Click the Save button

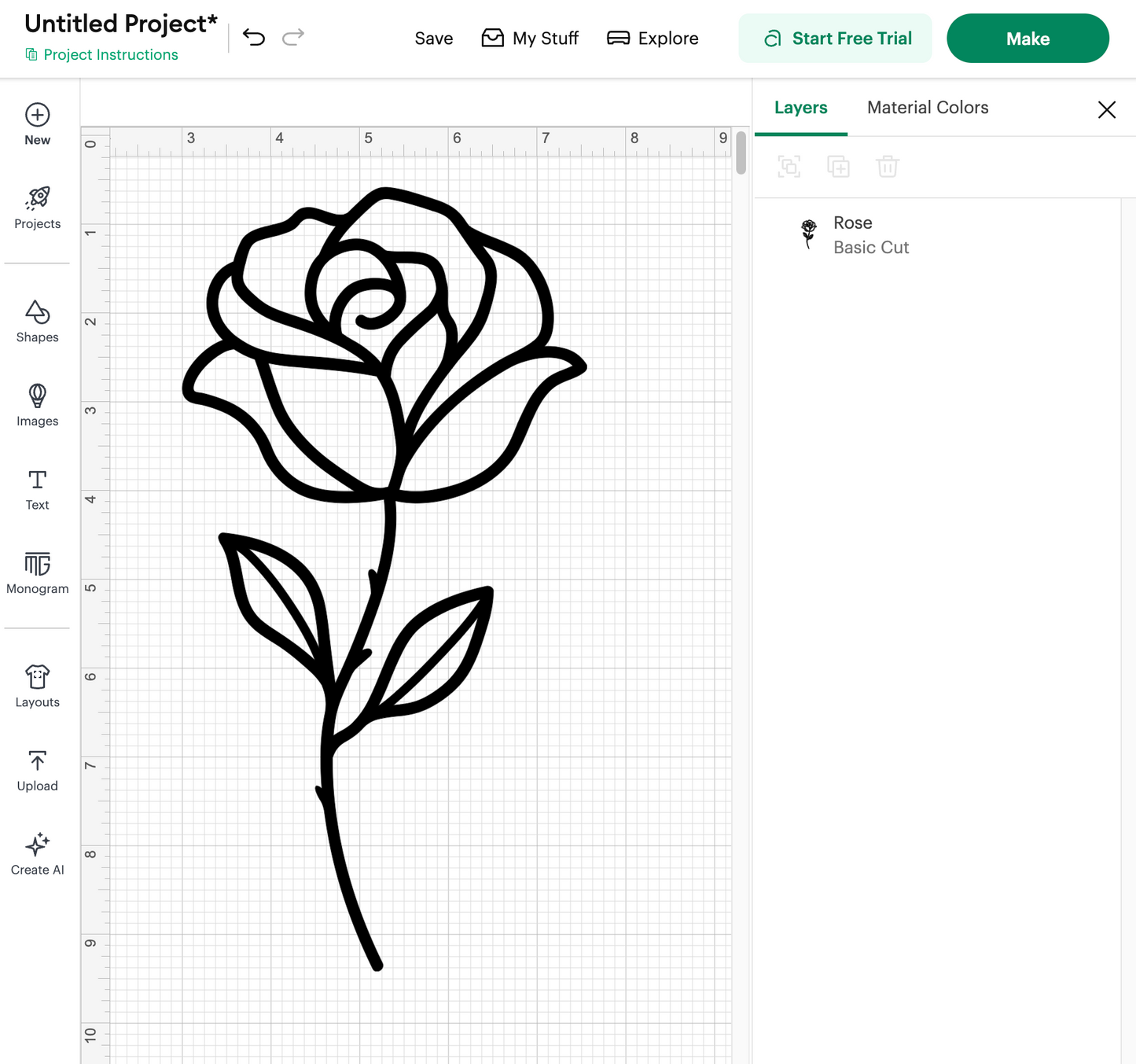(434, 39)
